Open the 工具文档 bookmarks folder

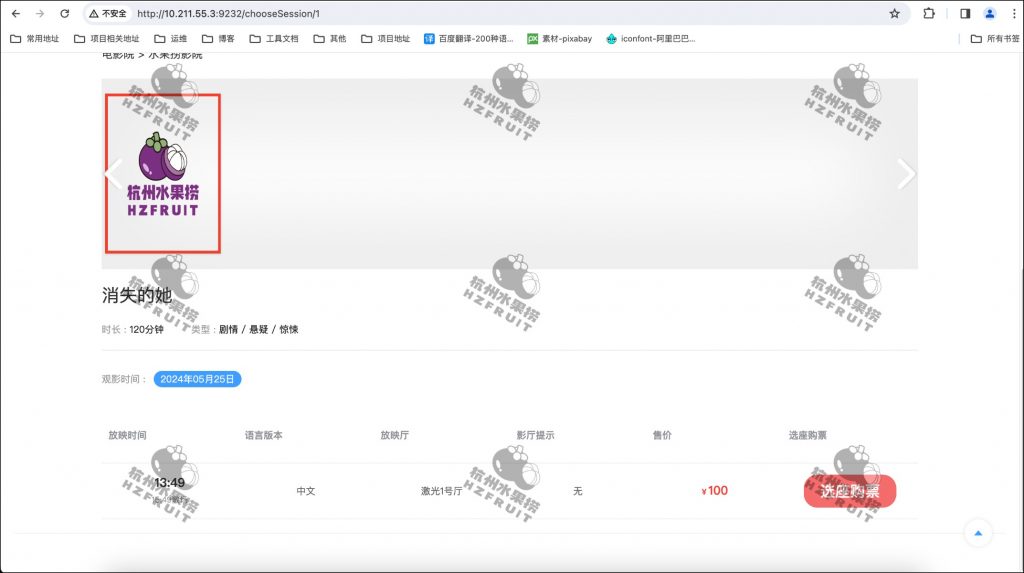(274, 39)
